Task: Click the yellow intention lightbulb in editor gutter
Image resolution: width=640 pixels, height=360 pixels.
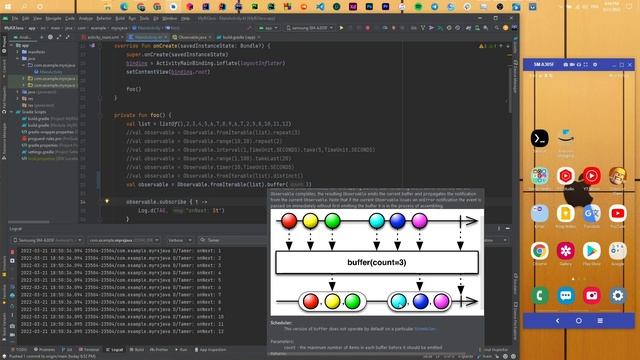Action: point(107,201)
